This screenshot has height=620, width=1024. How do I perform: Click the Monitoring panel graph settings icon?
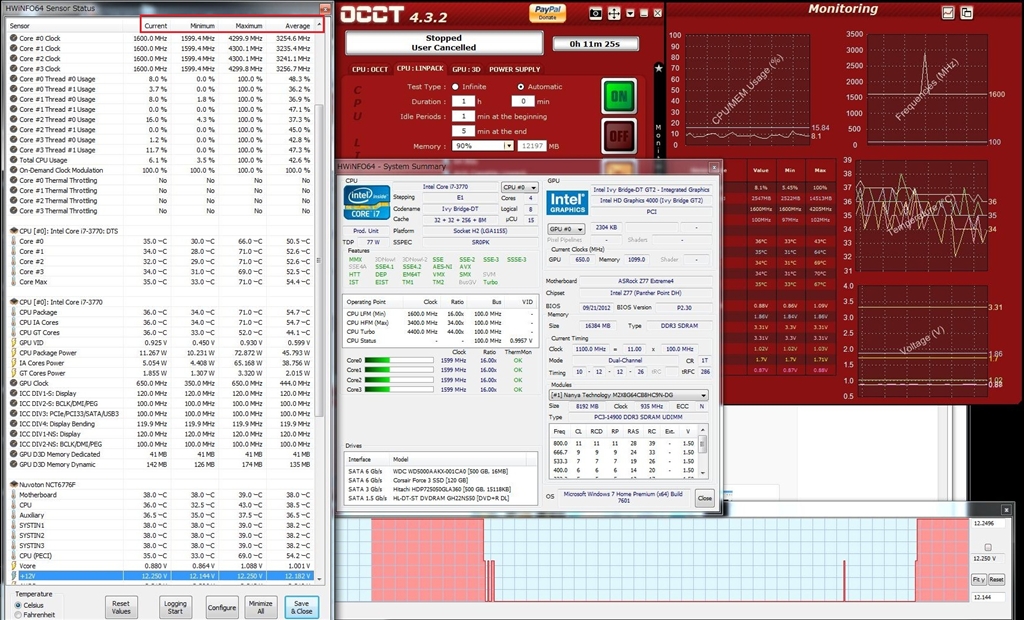pos(948,12)
